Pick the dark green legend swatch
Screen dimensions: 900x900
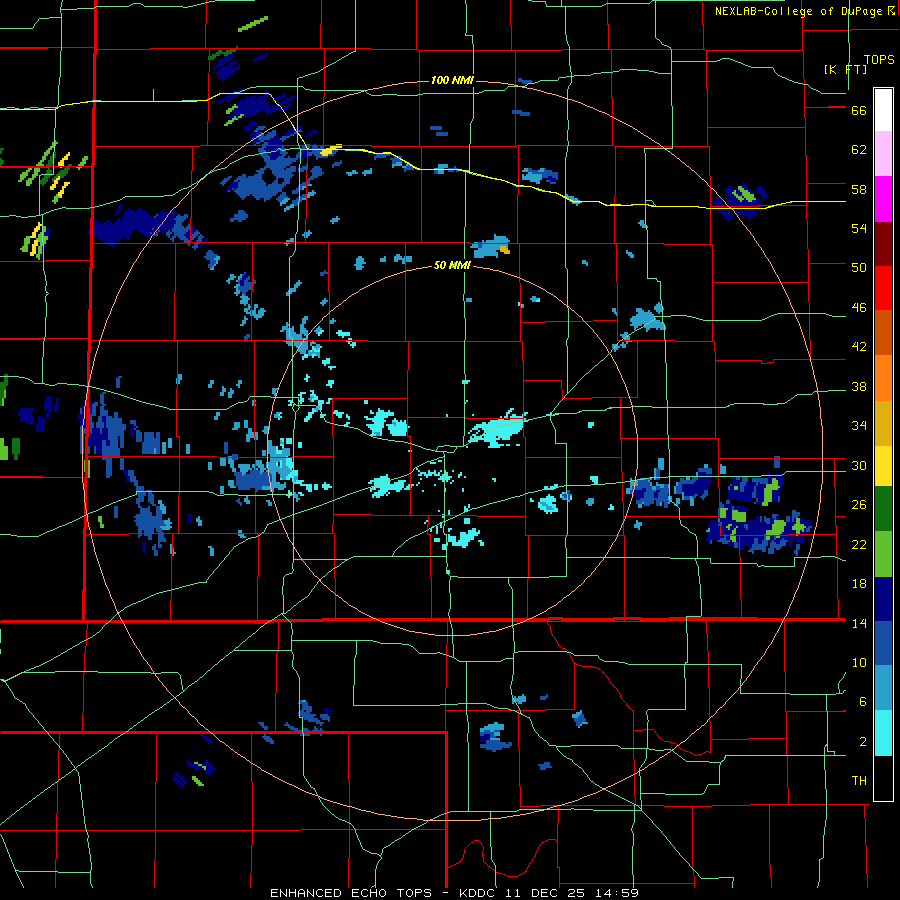pos(883,509)
